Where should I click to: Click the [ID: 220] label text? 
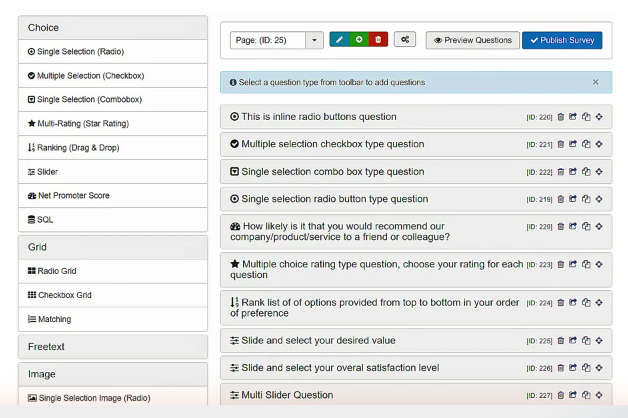(x=539, y=117)
